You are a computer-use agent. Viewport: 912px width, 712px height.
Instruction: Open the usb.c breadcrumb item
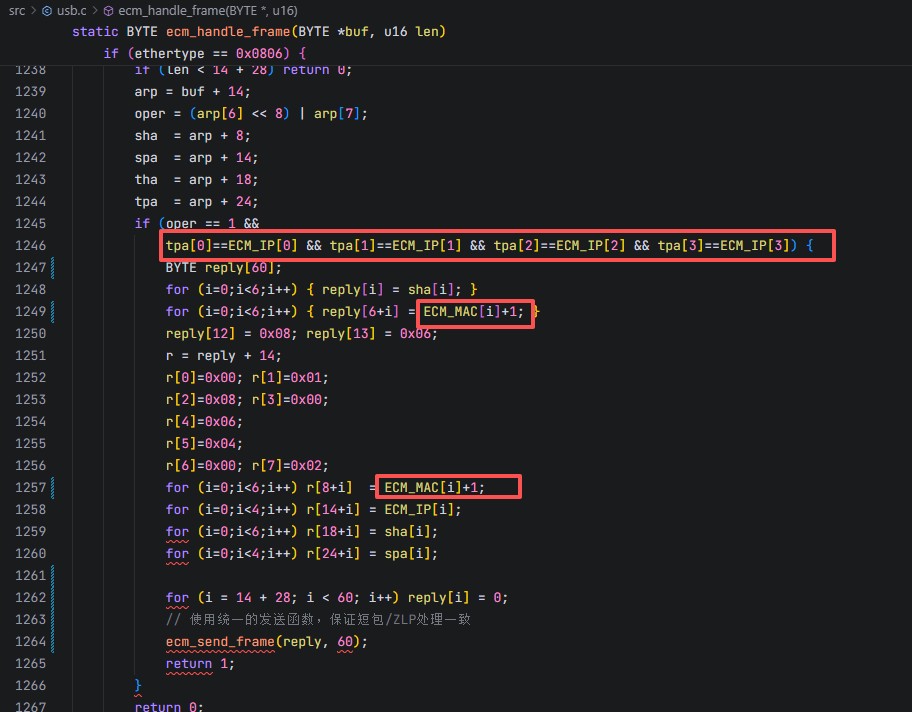(x=72, y=10)
